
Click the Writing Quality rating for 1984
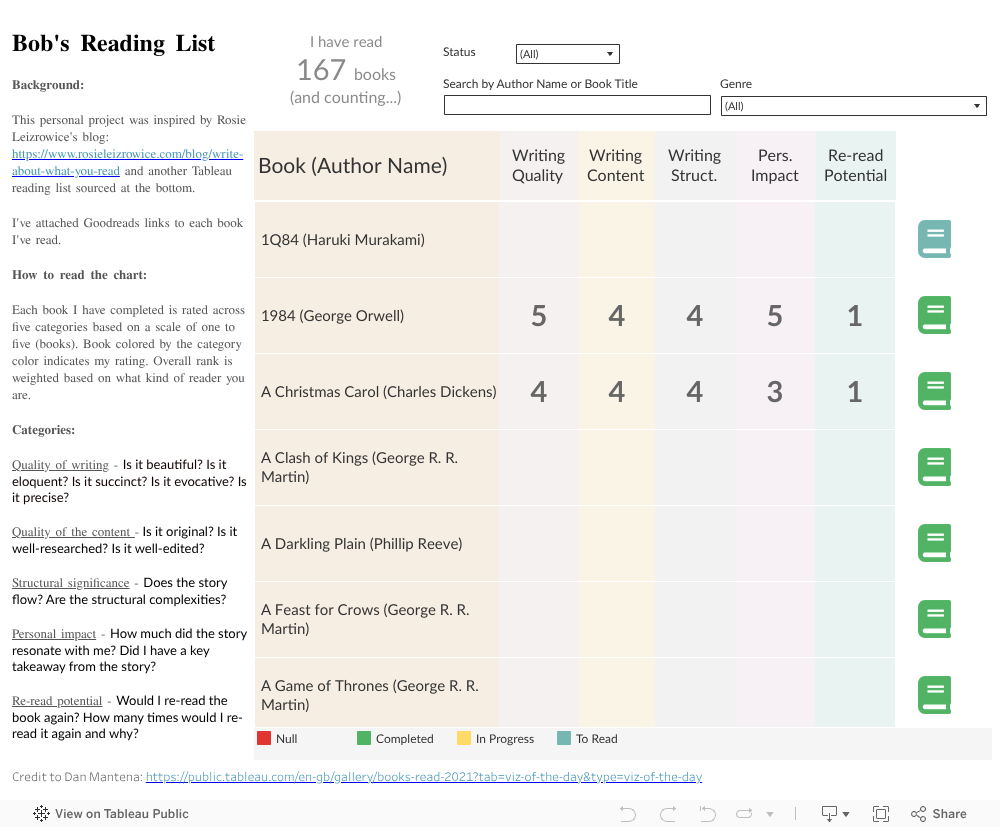(x=538, y=316)
